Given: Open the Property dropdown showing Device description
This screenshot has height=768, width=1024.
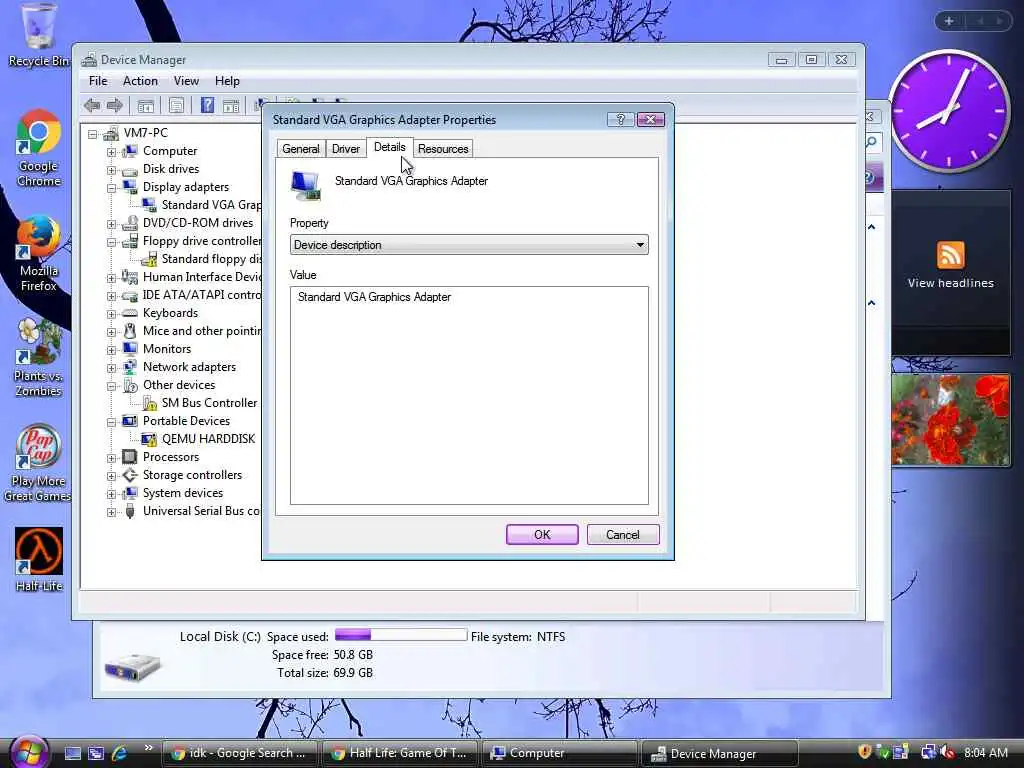Looking at the screenshot, I should [x=469, y=245].
